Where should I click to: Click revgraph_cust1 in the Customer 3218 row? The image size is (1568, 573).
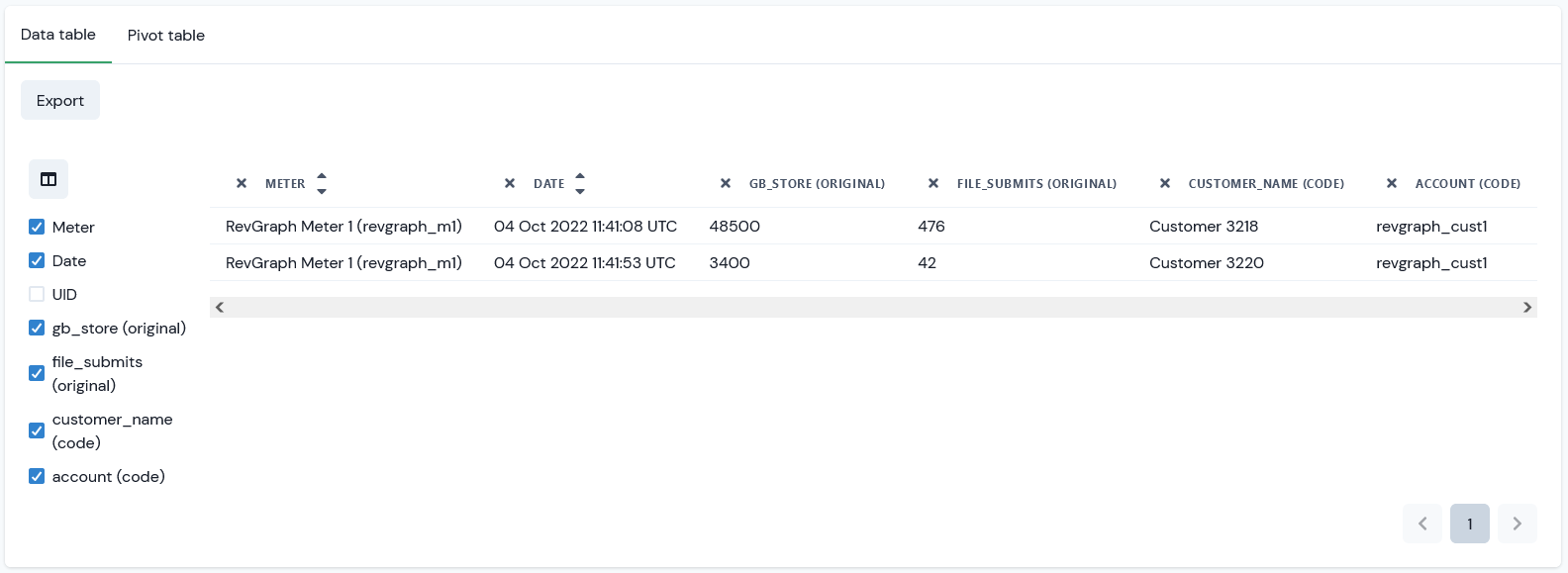(x=1431, y=226)
